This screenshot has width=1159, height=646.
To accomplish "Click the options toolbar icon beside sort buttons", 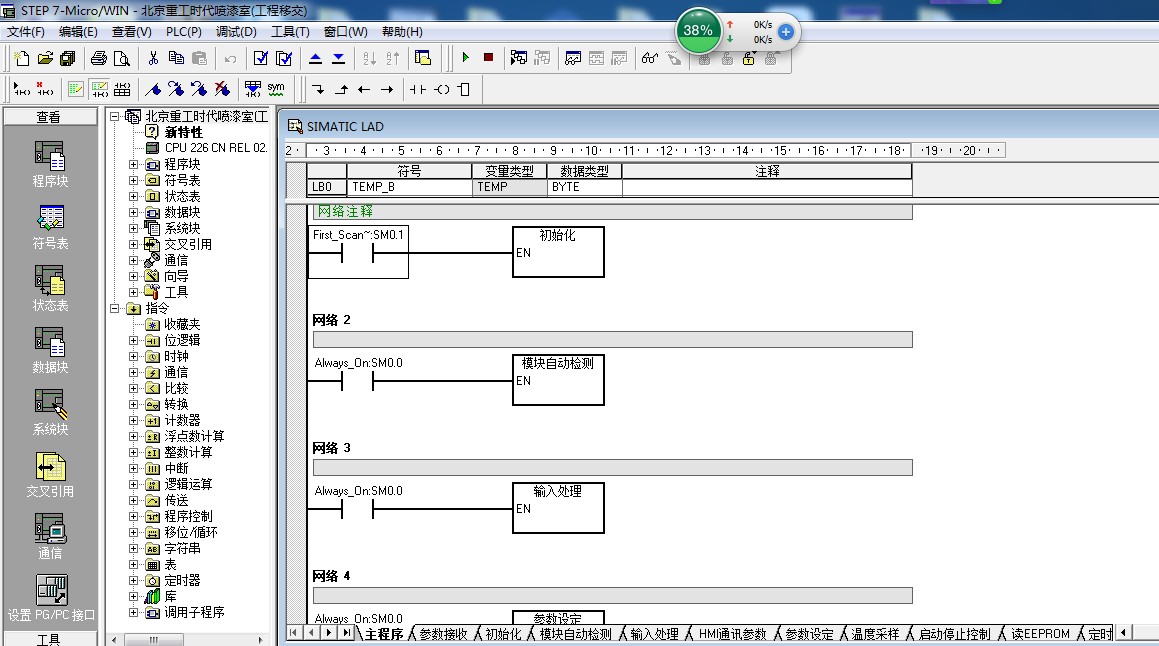I will tap(423, 58).
